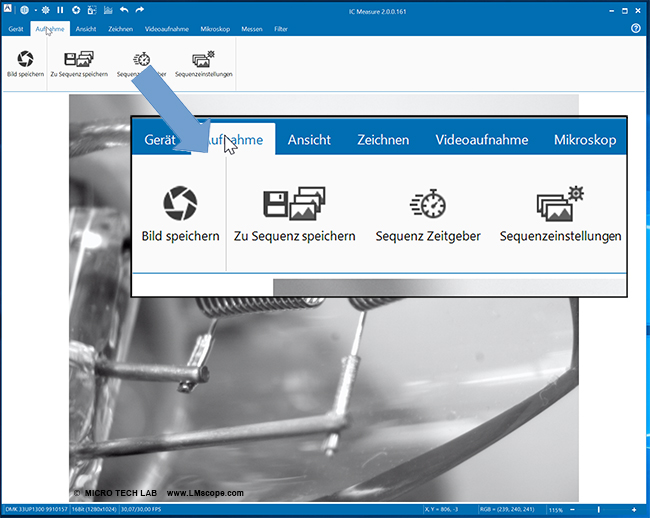Open the Mikroskop tab
Screen dimensions: 650x518
coord(216,29)
